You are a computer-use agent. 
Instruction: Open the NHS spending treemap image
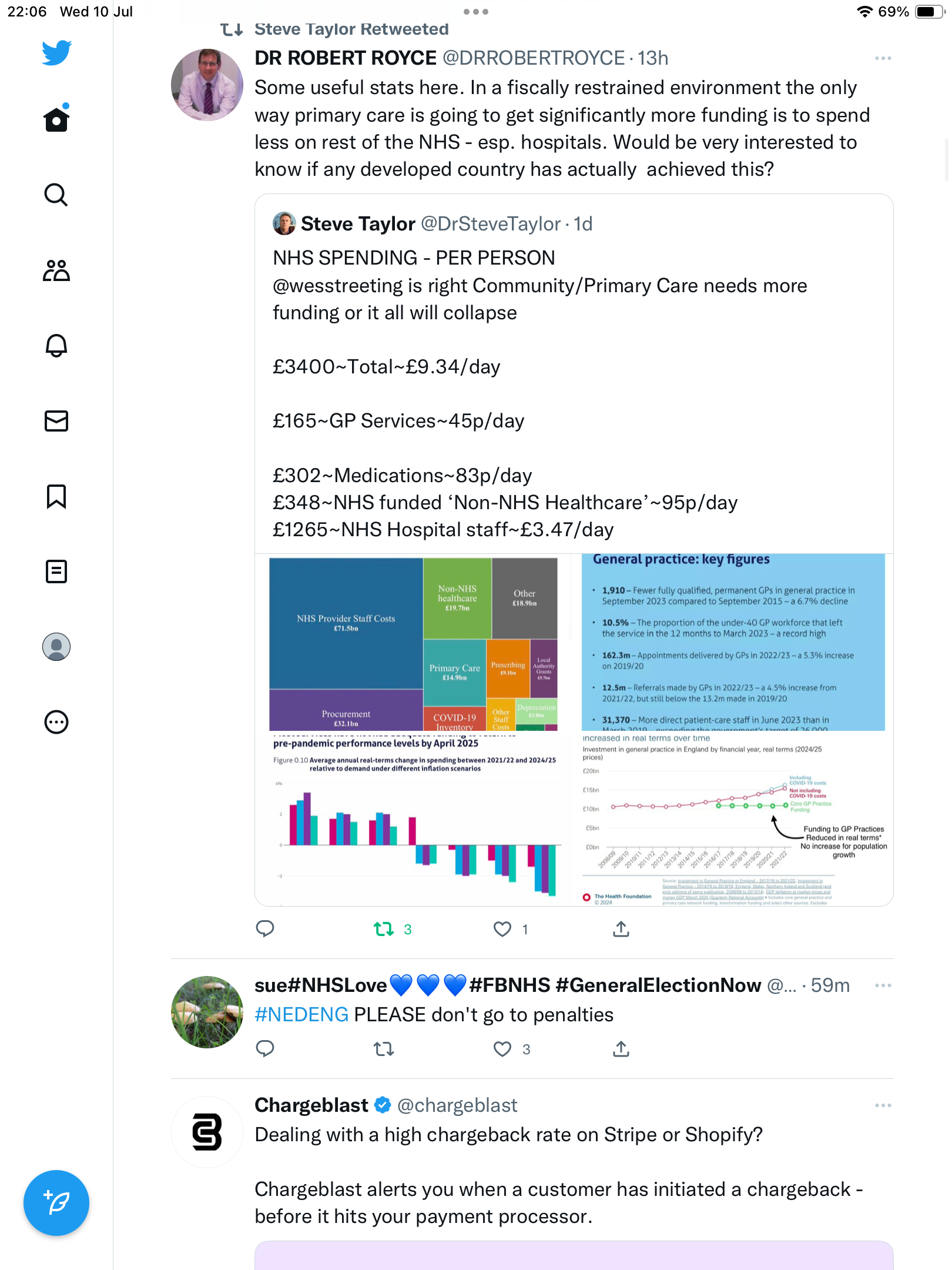(x=414, y=644)
